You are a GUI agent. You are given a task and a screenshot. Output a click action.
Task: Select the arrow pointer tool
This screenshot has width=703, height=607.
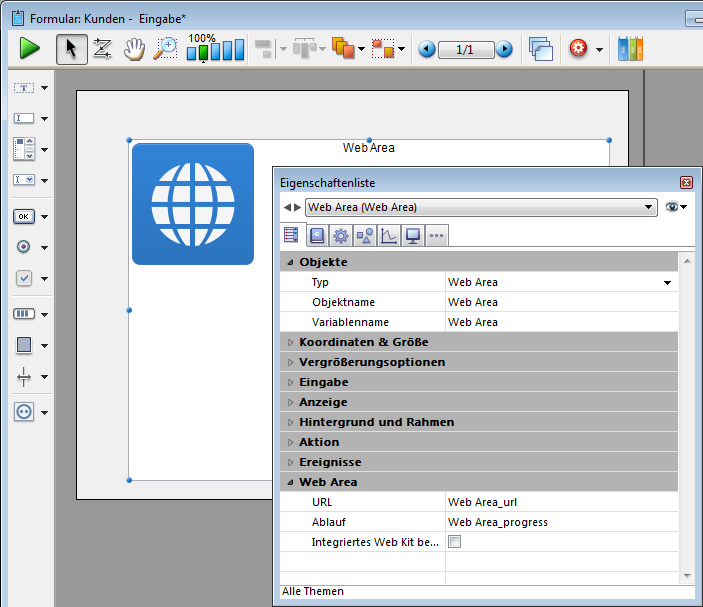coord(71,48)
